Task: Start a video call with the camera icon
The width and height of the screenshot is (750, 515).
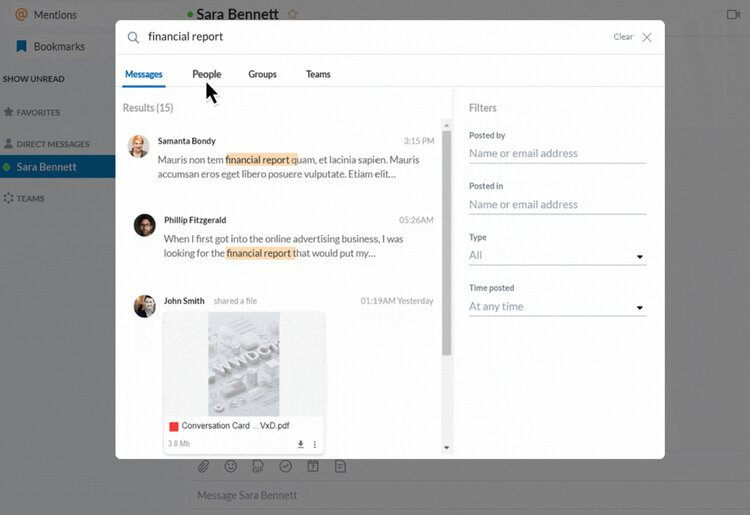Action: point(733,14)
